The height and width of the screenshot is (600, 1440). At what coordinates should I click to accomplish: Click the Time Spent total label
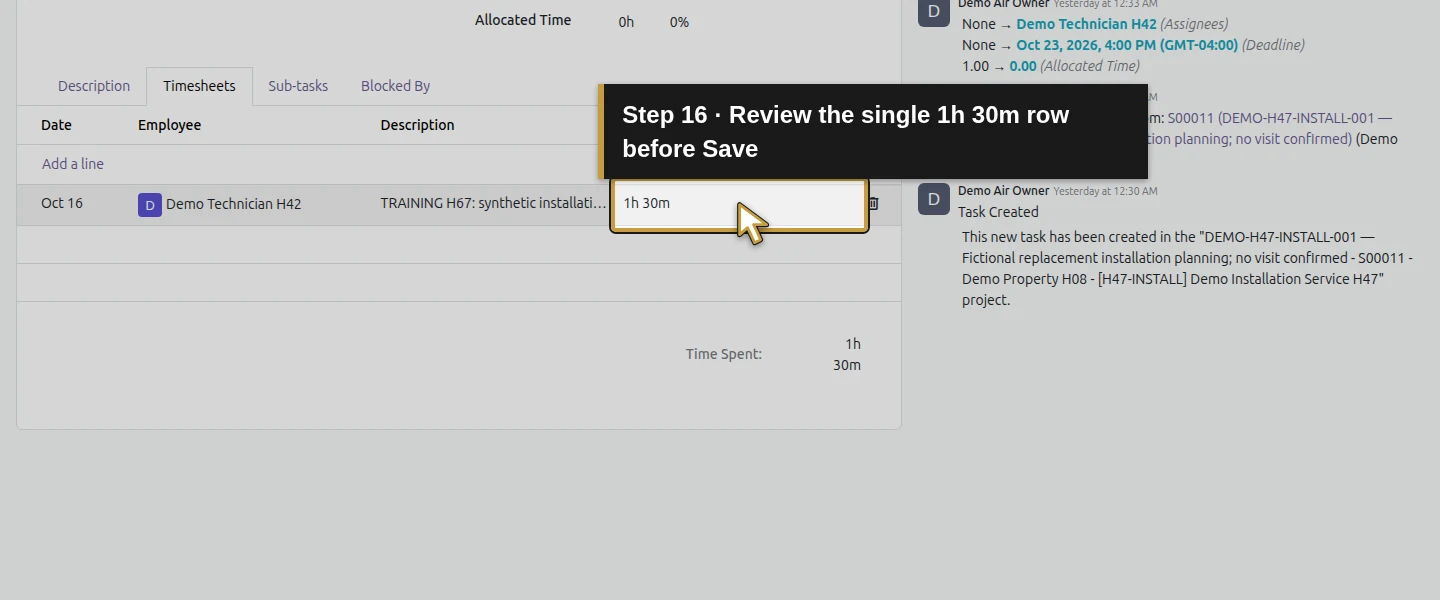pos(724,354)
